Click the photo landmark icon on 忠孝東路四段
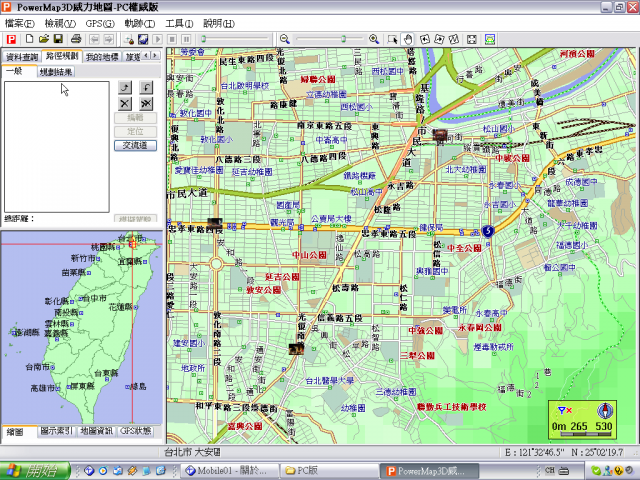 pos(215,223)
